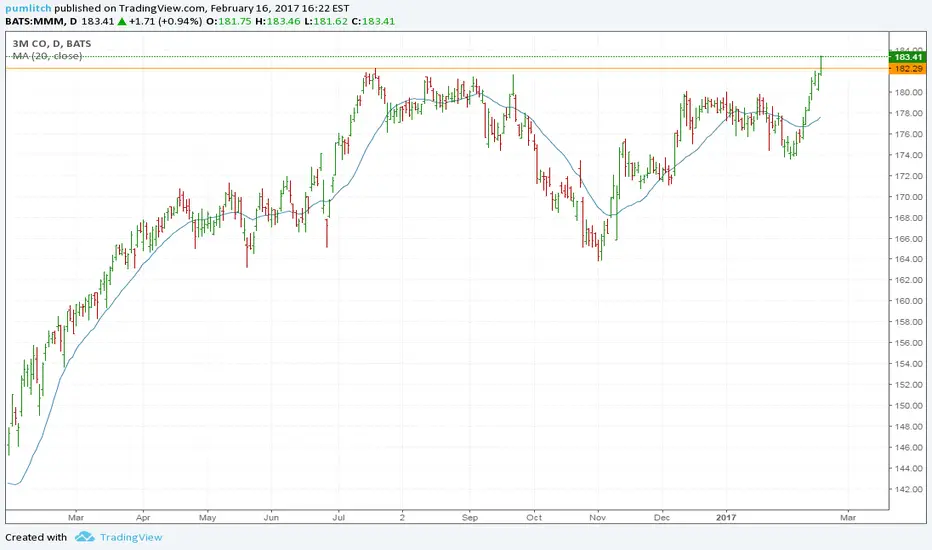
Task: Click the O:181.75 open value
Action: [x=229, y=21]
